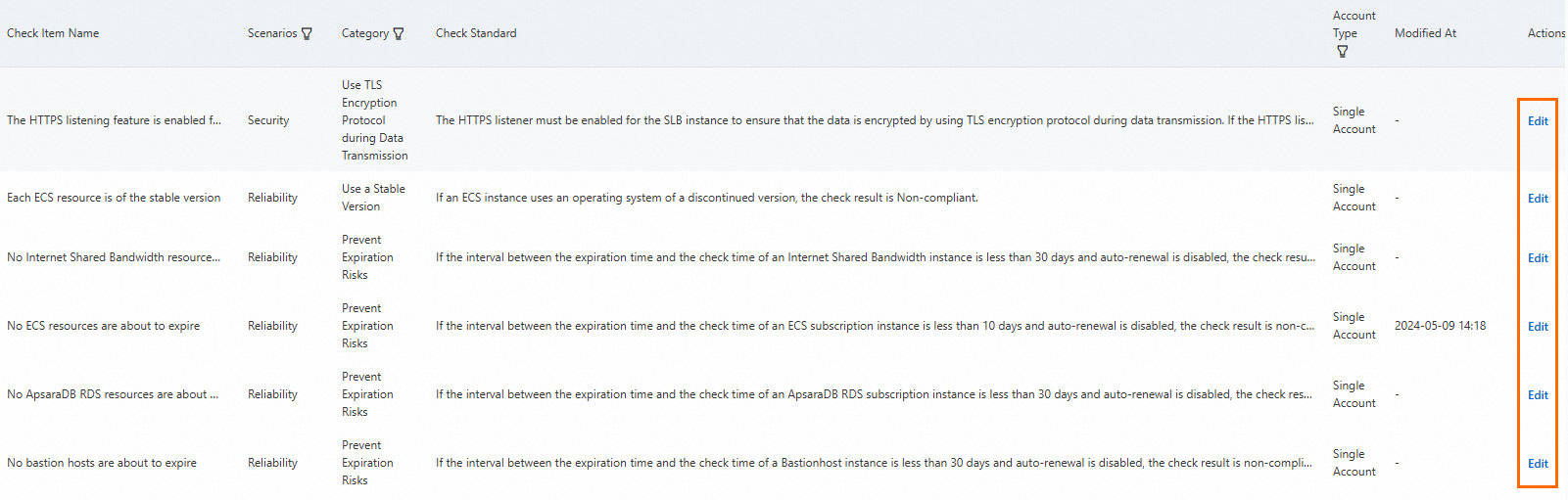This screenshot has width=1568, height=500.
Task: Edit the ECS resources about to expire item
Action: click(x=1538, y=327)
